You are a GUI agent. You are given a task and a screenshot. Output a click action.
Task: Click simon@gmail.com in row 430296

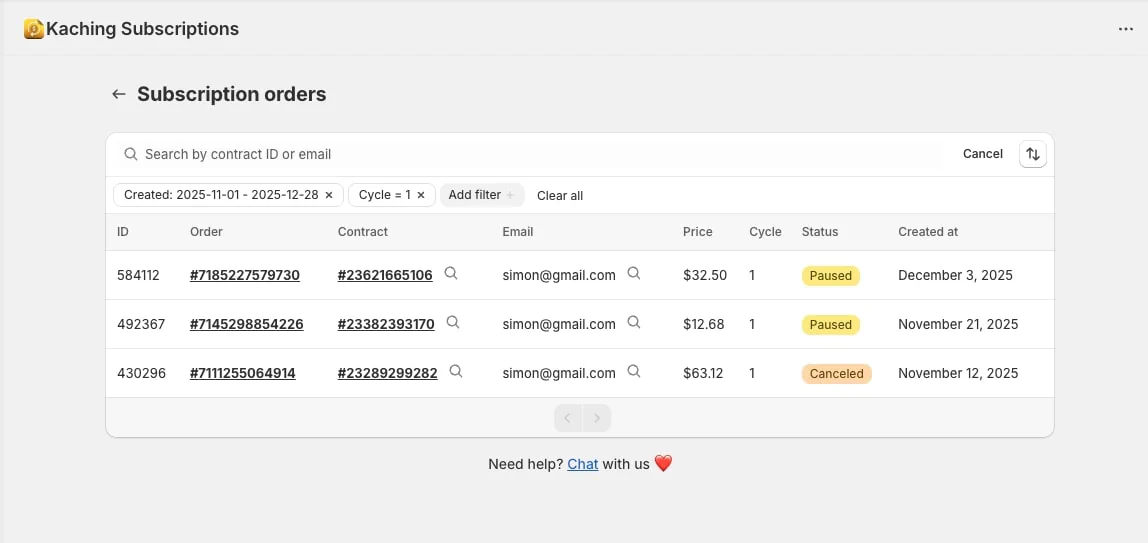[x=559, y=373]
